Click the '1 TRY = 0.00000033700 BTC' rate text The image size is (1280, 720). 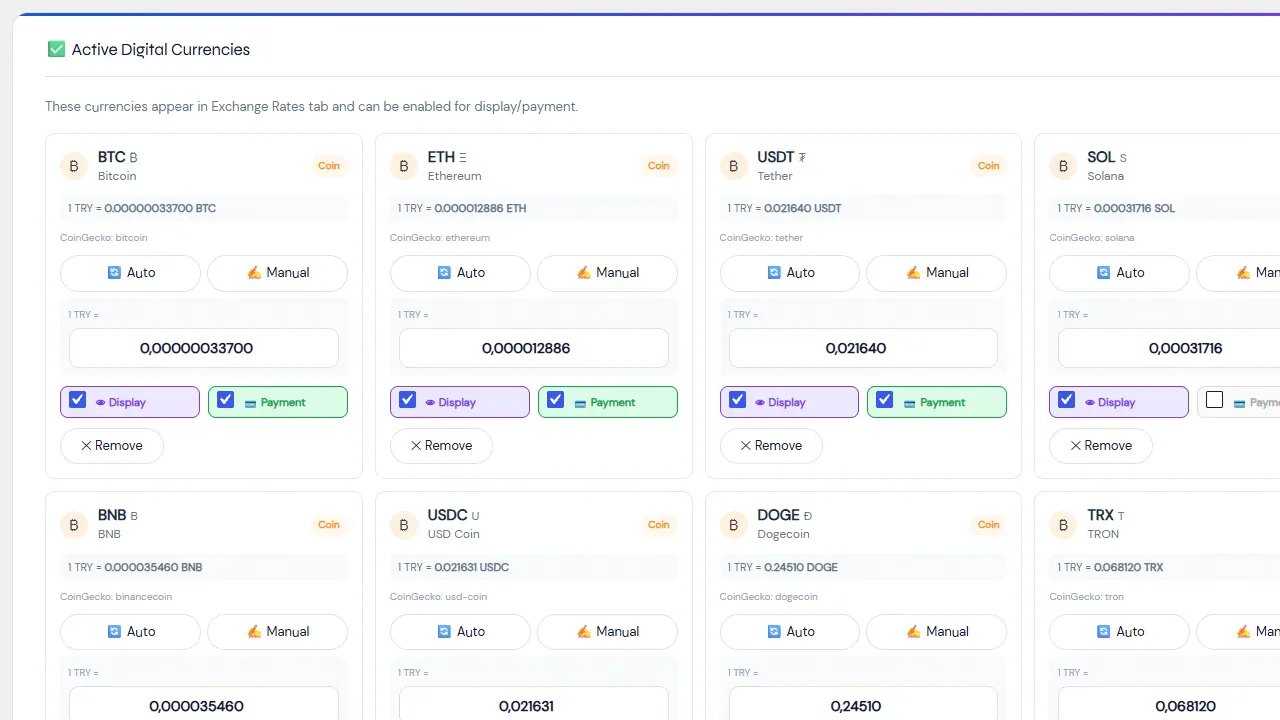click(142, 208)
